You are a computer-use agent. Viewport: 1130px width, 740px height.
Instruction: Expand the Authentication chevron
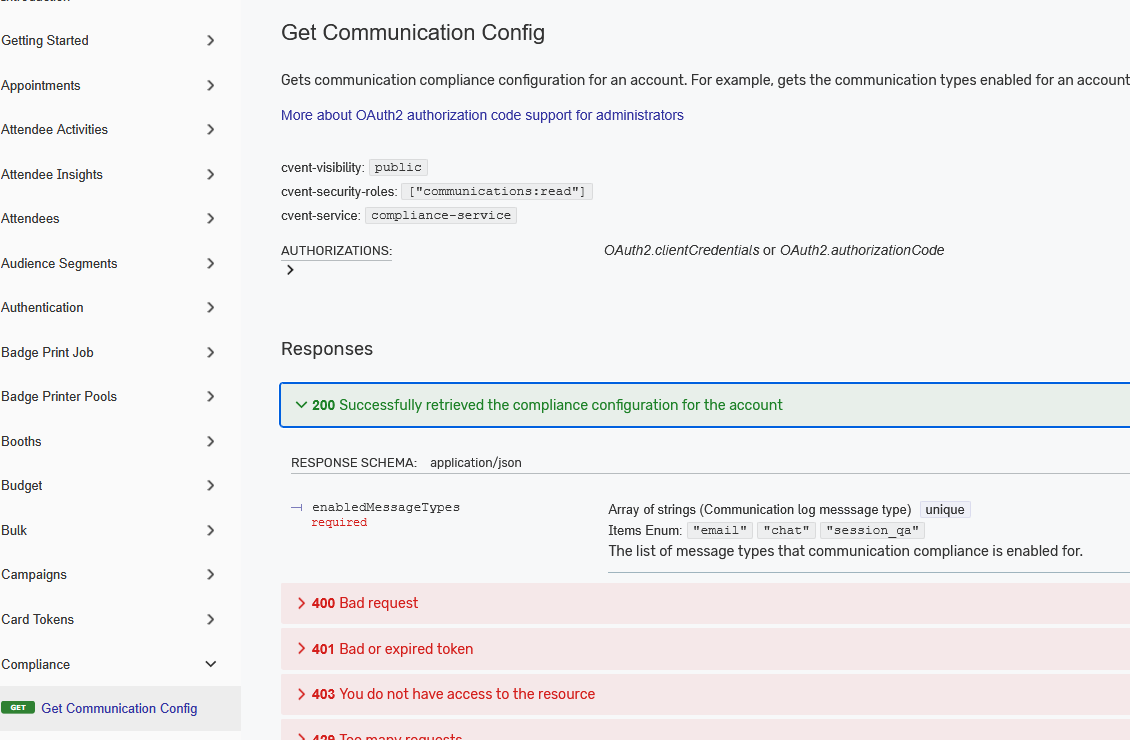pos(210,308)
